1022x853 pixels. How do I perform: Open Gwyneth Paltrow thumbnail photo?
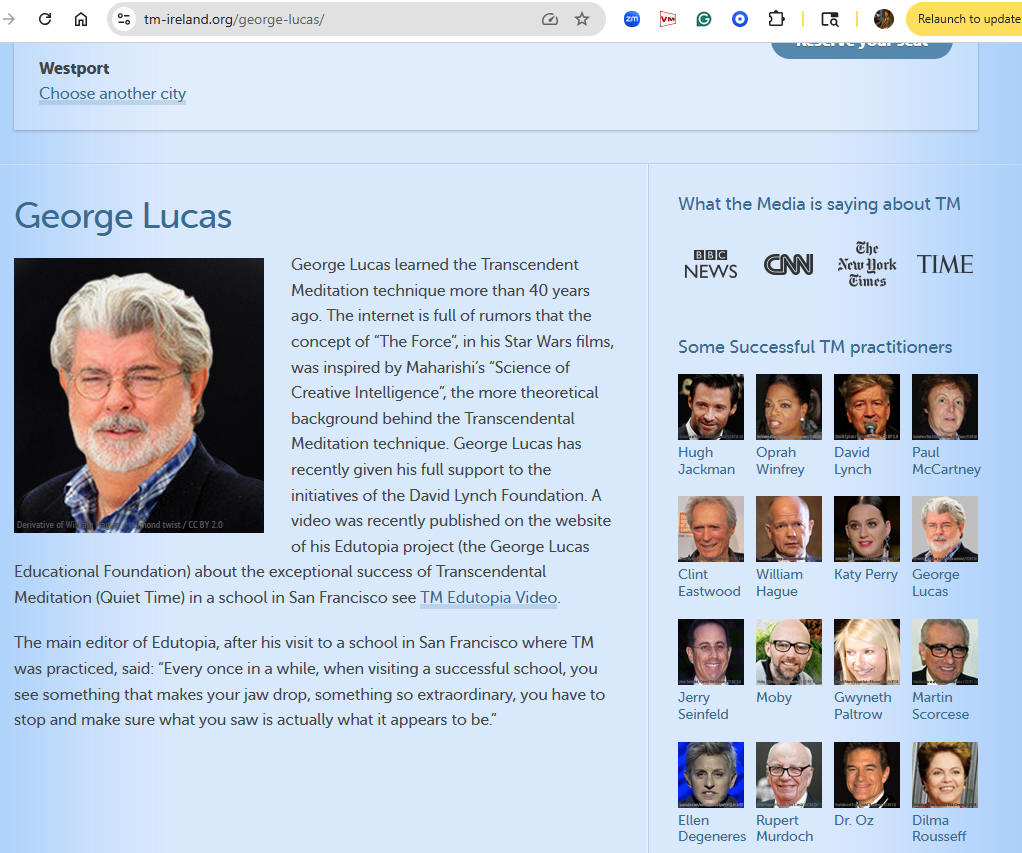pyautogui.click(x=867, y=652)
